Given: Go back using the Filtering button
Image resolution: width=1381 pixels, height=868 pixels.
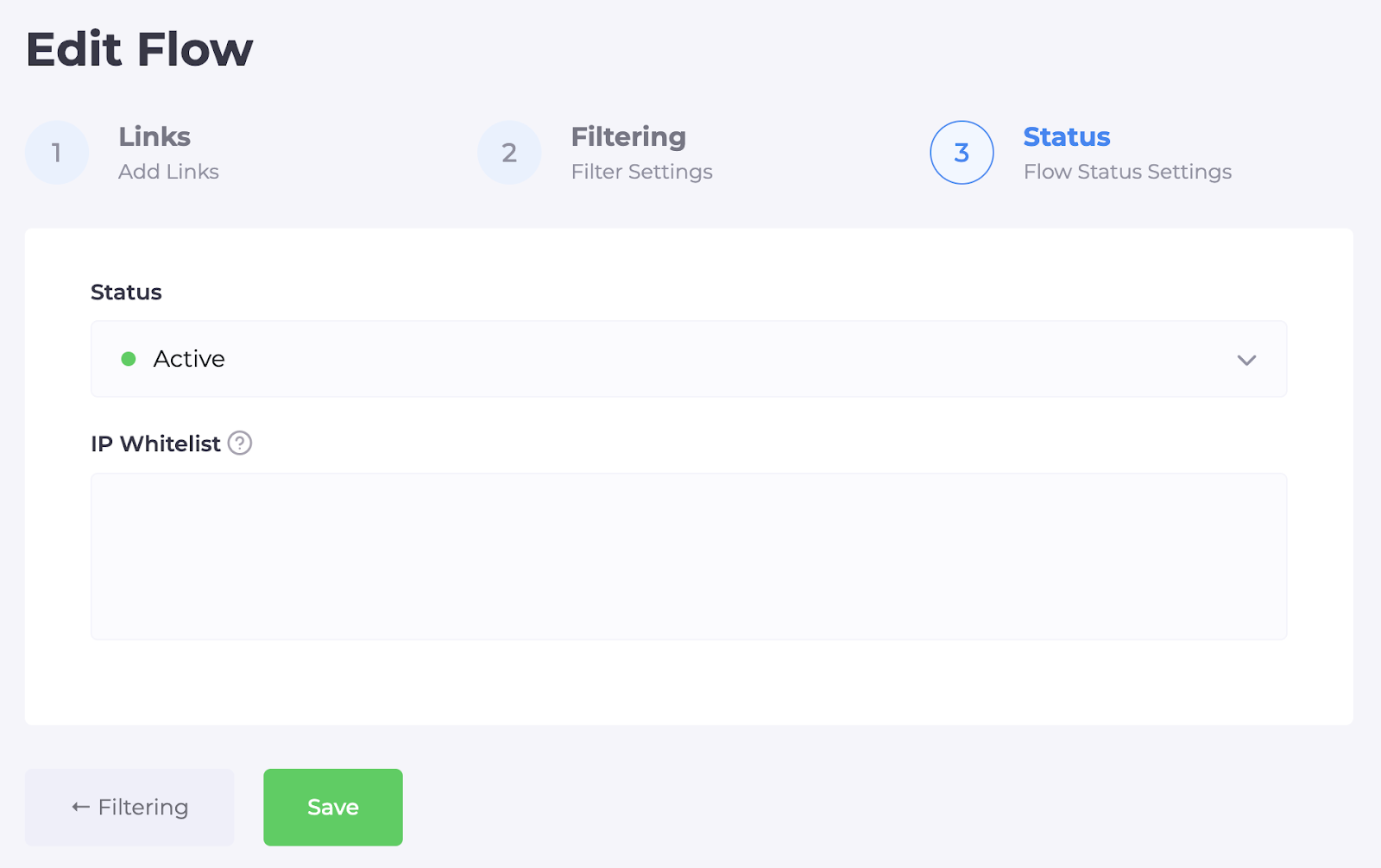Looking at the screenshot, I should coord(129,808).
